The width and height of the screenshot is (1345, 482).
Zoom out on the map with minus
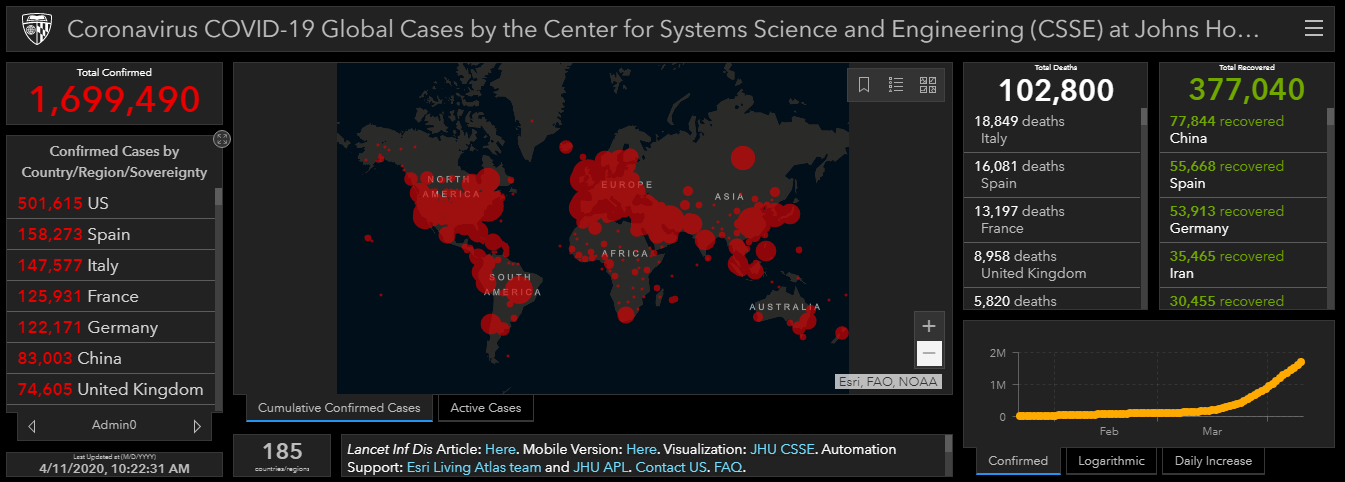pos(929,353)
